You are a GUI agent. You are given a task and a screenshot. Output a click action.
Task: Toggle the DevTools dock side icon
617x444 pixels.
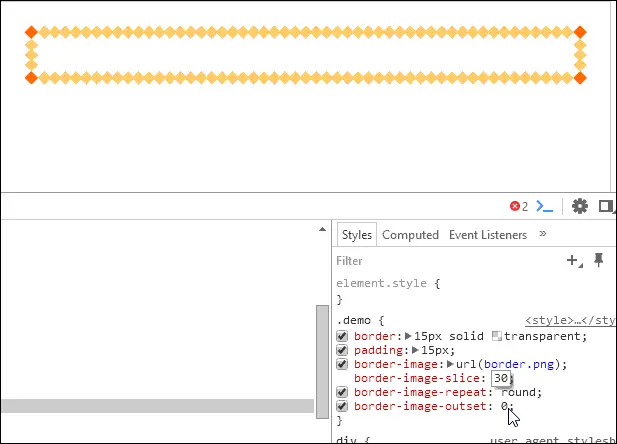[x=606, y=206]
